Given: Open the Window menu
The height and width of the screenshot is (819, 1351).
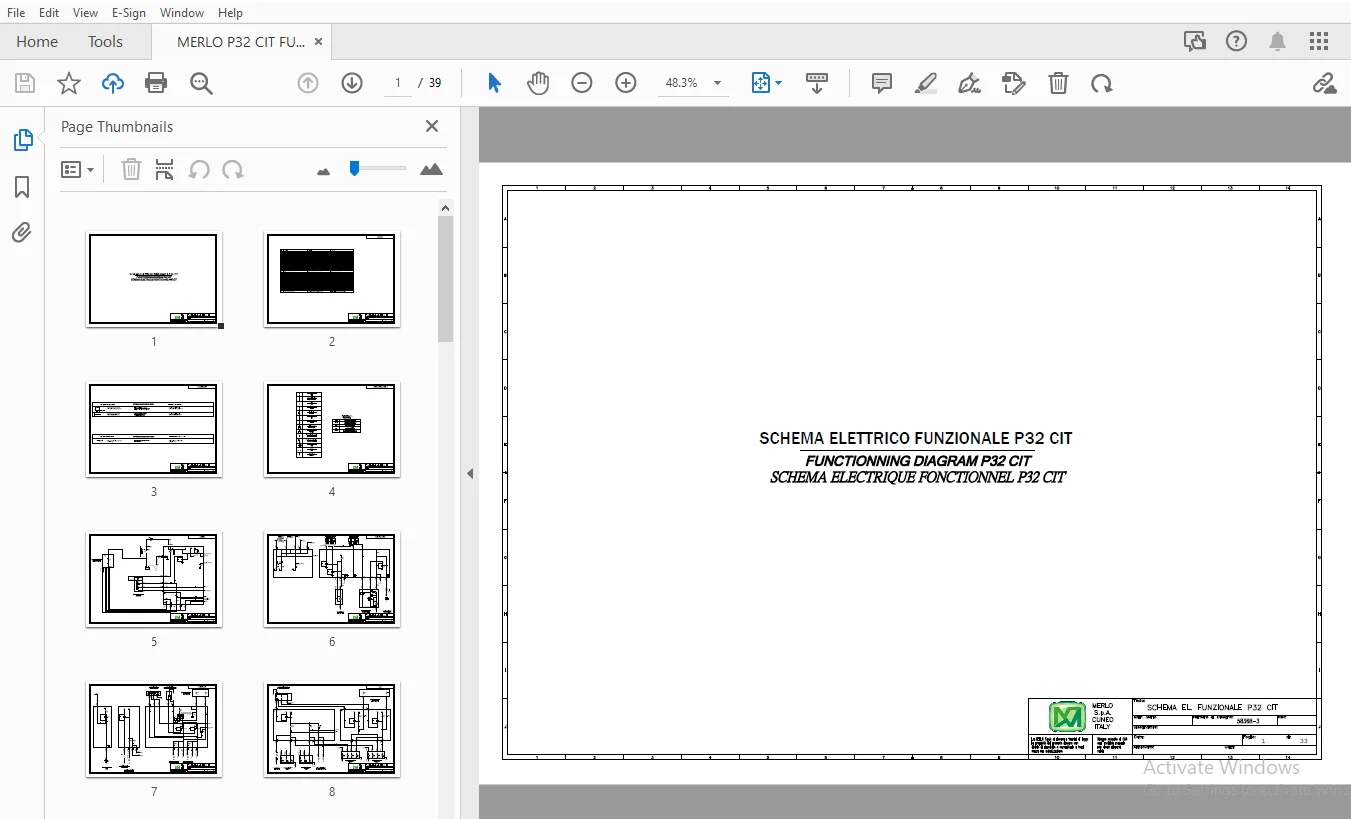Looking at the screenshot, I should 182,13.
